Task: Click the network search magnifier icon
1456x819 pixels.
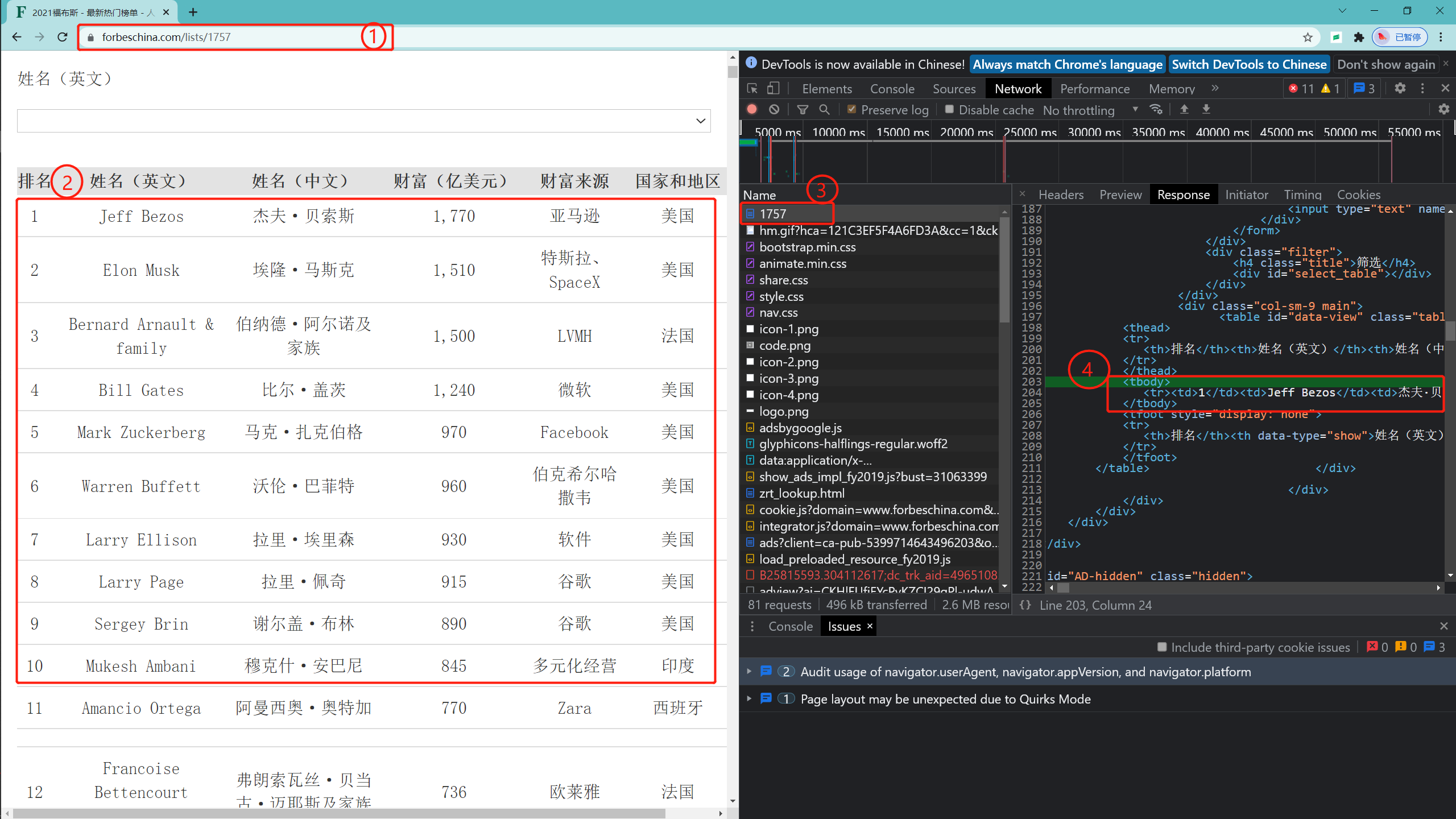Action: (x=824, y=109)
